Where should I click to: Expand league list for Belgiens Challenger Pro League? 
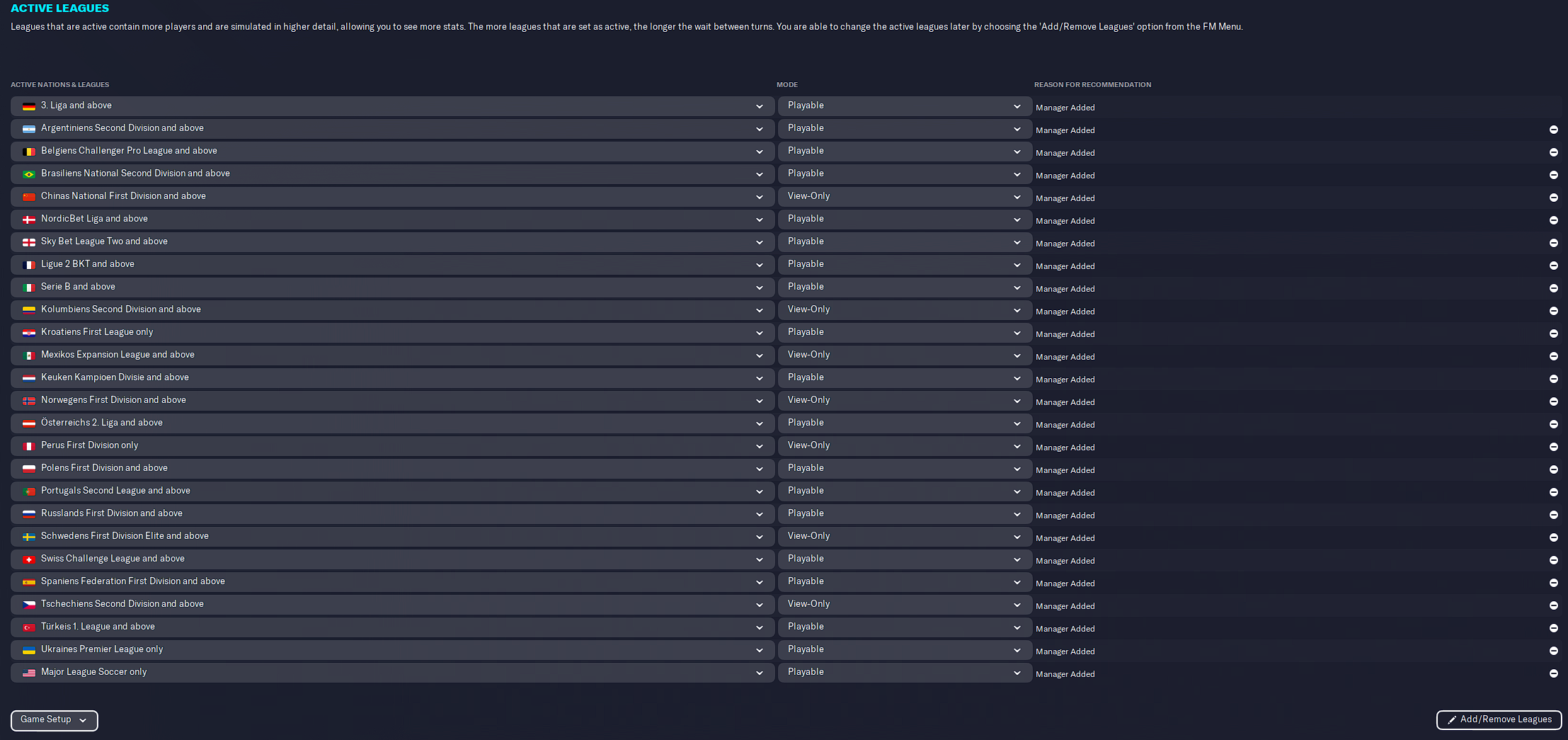(759, 152)
